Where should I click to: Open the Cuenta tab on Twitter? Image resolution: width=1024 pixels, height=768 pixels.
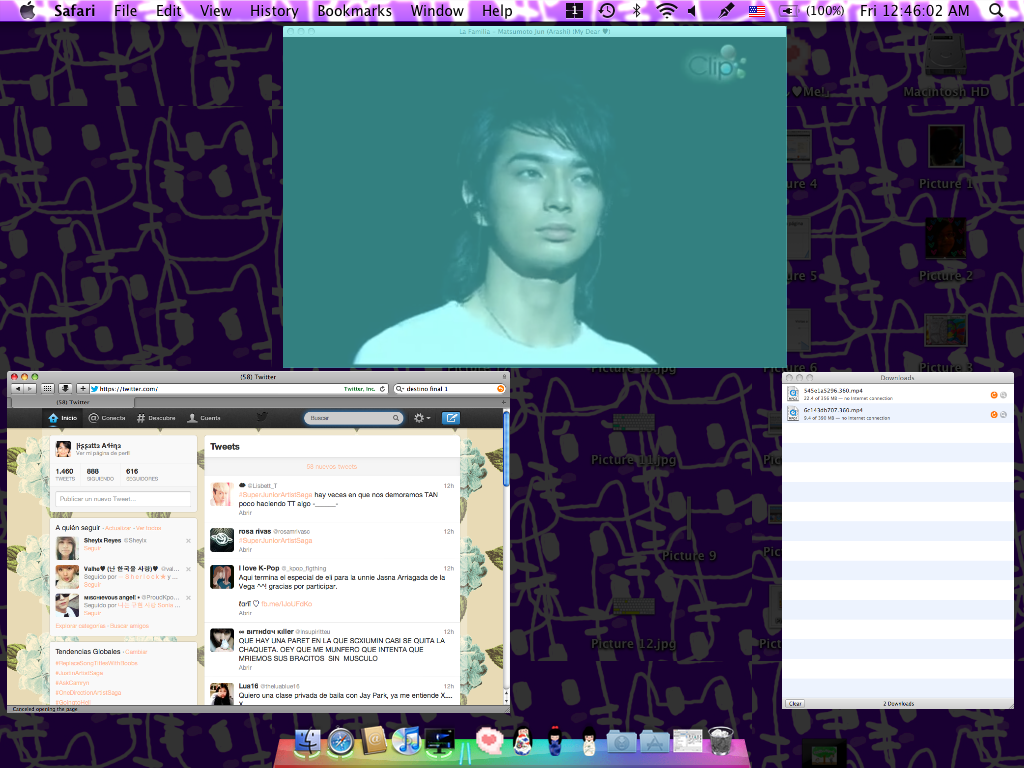pyautogui.click(x=204, y=418)
